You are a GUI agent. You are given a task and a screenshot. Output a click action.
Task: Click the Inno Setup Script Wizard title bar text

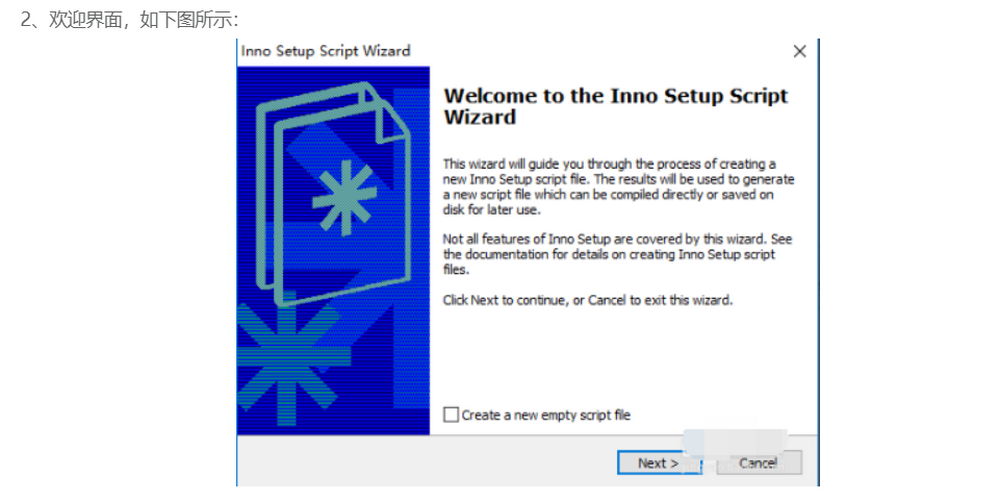tap(325, 51)
